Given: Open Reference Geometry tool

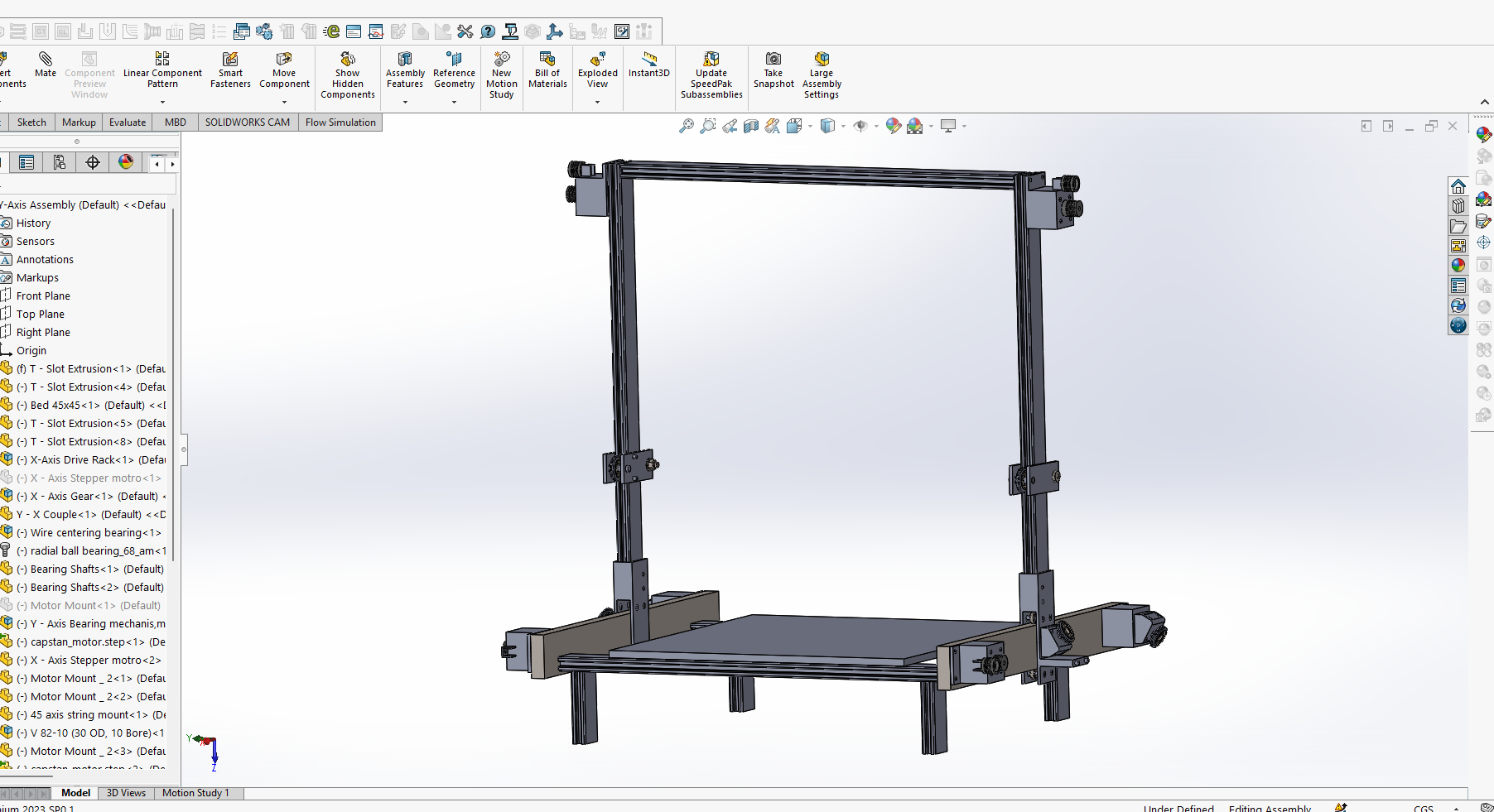Looking at the screenshot, I should [x=454, y=70].
